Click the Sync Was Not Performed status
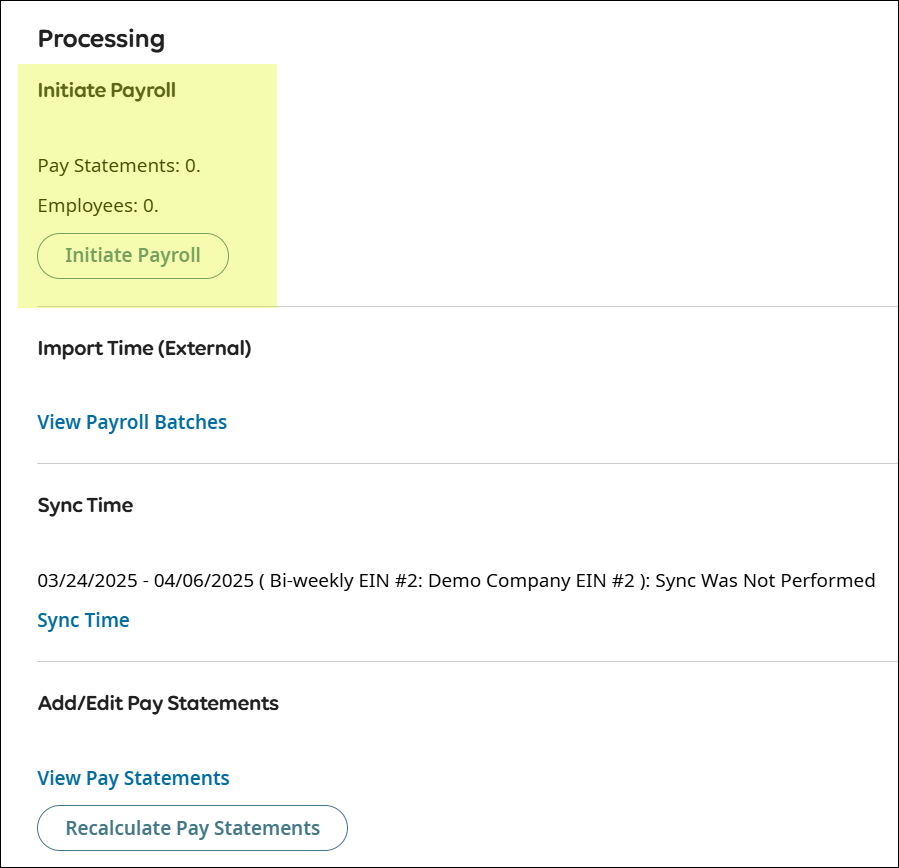 pos(765,580)
